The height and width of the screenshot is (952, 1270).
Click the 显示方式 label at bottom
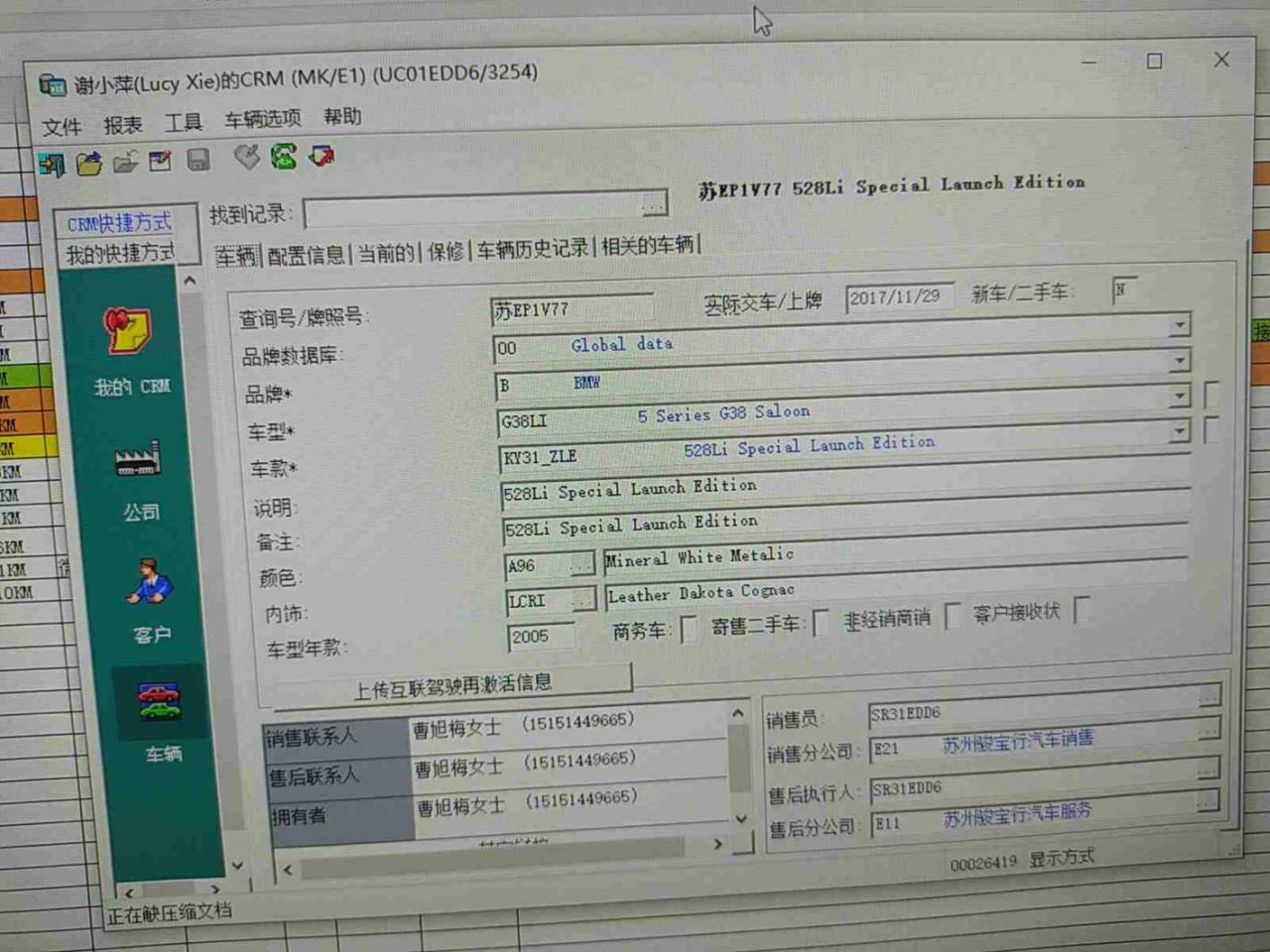click(x=1061, y=858)
